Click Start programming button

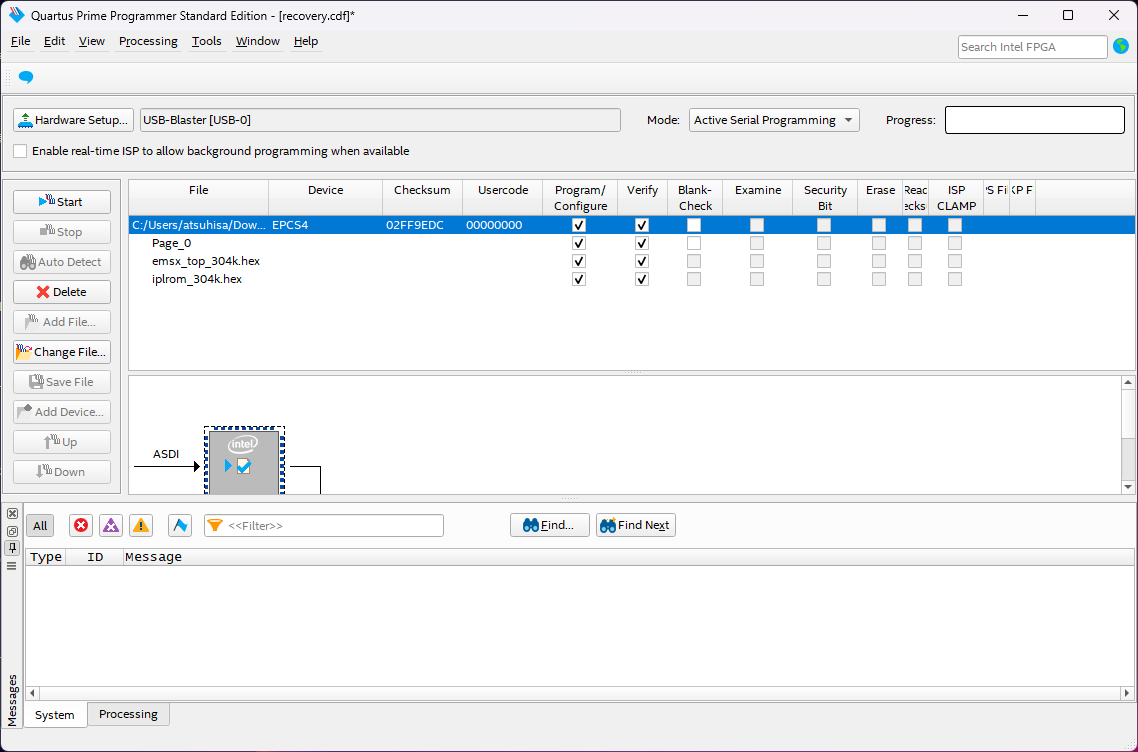click(x=62, y=202)
